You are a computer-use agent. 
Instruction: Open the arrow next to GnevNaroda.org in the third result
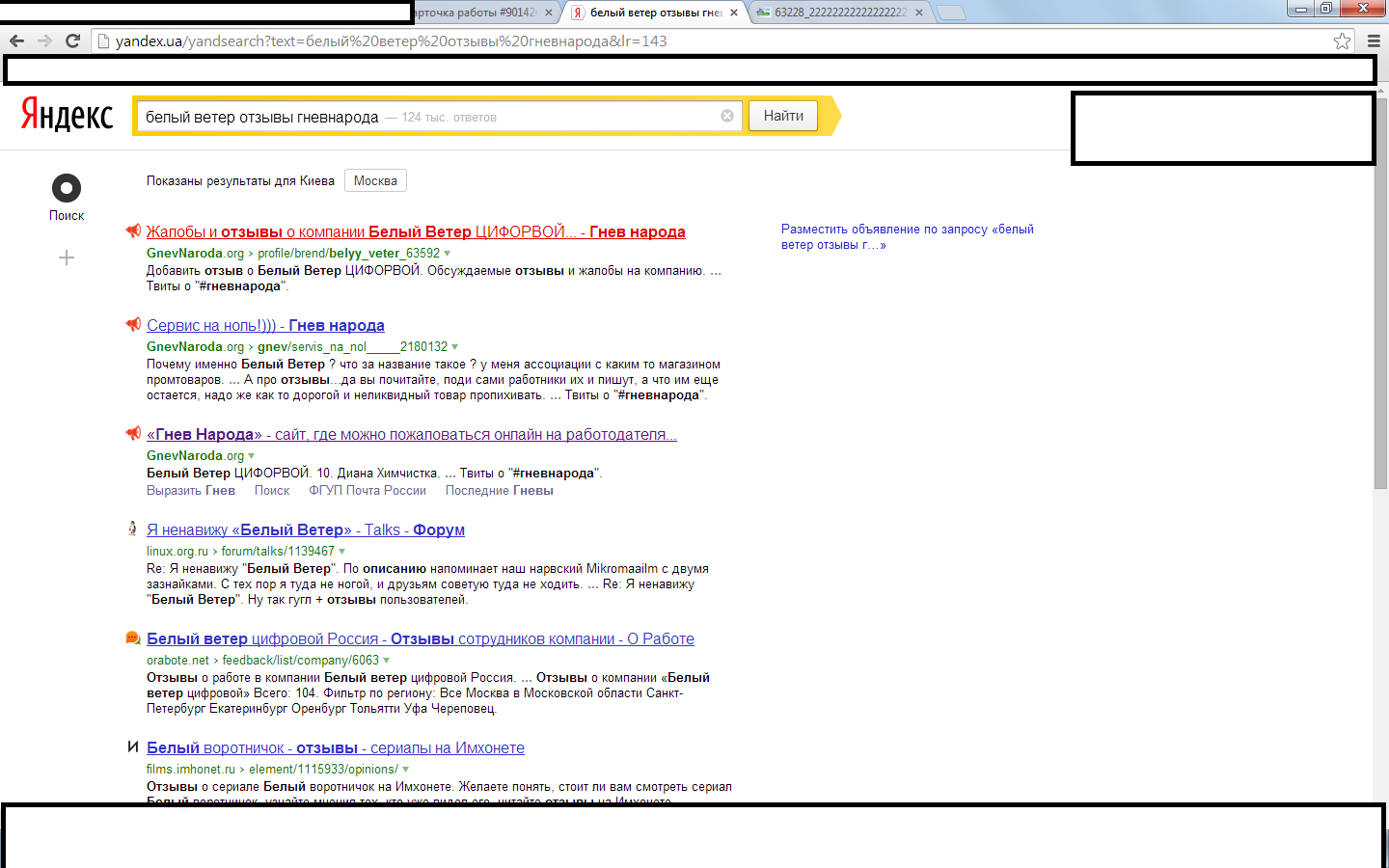(252, 456)
